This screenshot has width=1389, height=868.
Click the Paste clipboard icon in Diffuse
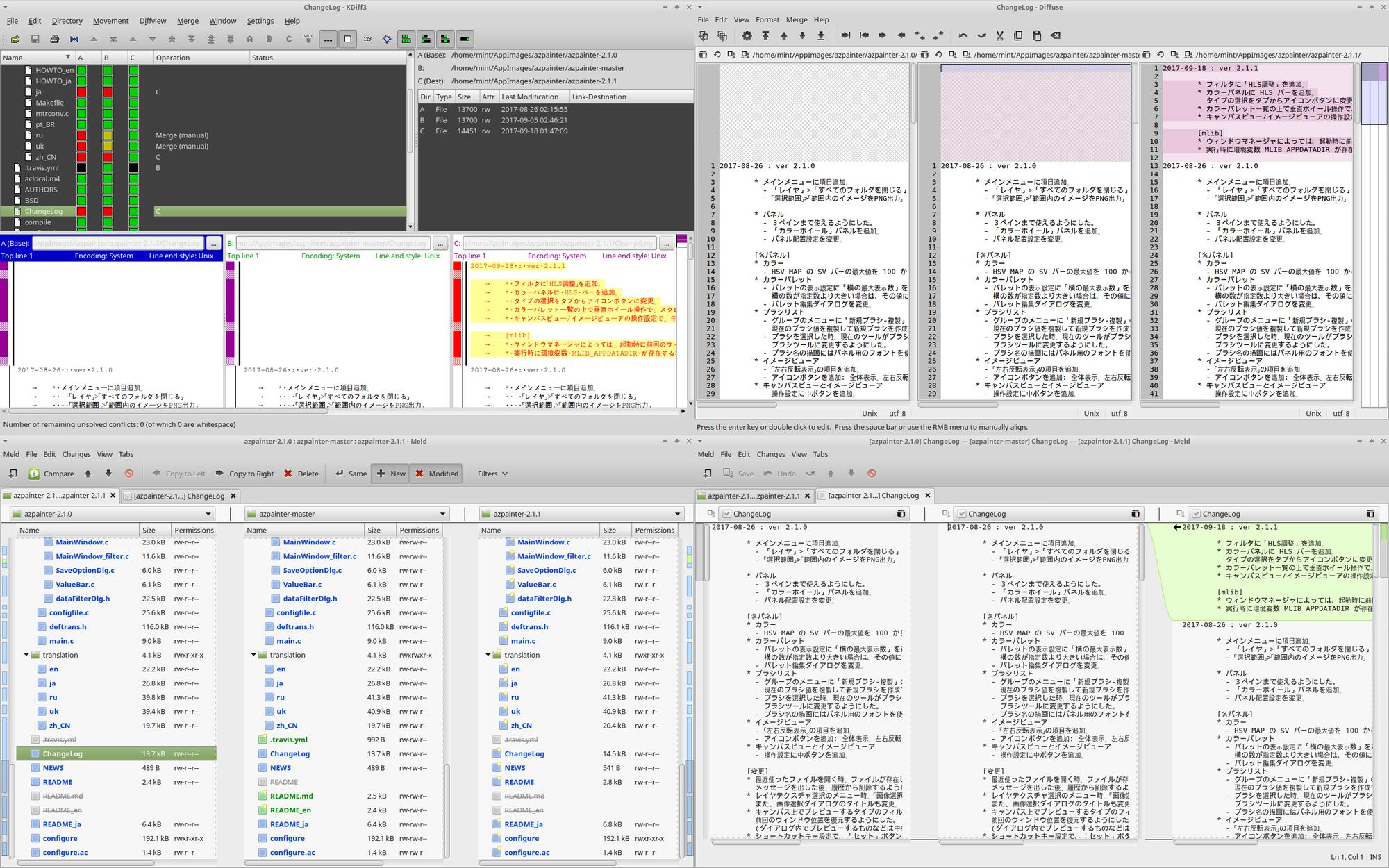tap(1037, 35)
